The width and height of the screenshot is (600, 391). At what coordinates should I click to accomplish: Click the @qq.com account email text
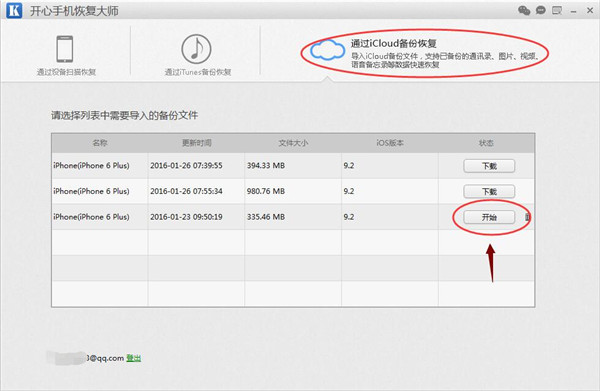pyautogui.click(x=104, y=358)
